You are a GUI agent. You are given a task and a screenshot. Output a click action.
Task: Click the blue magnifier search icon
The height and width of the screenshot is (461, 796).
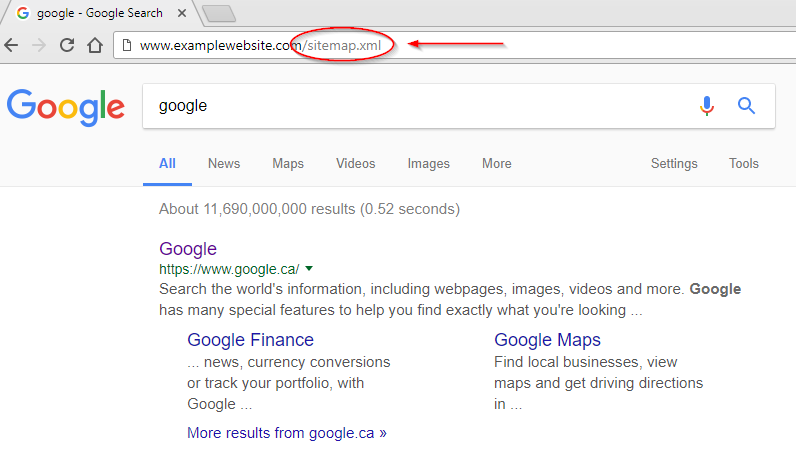pyautogui.click(x=746, y=106)
